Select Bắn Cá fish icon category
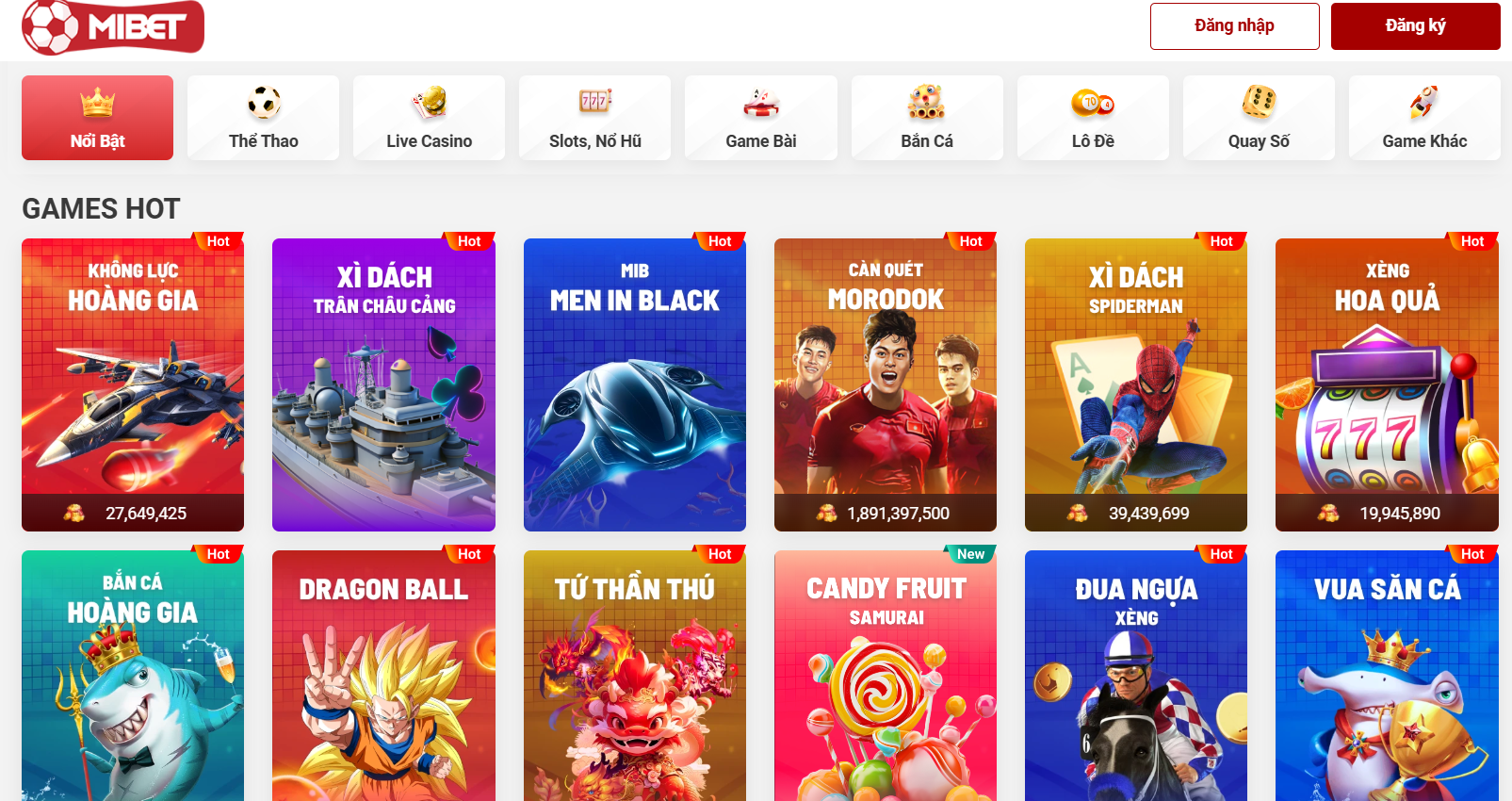Viewport: 1512px width, 801px height. point(927,118)
